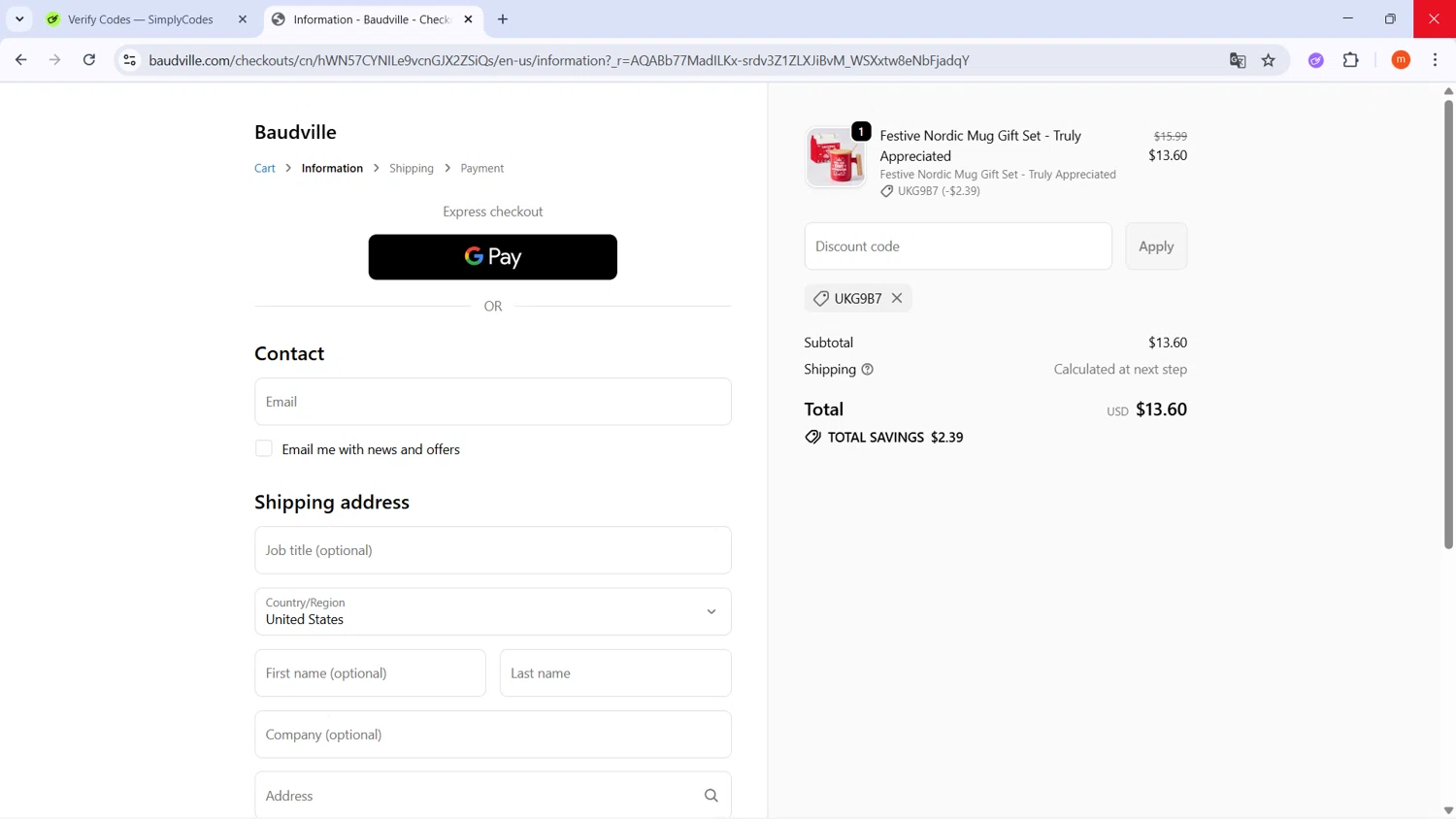Click the First name (optional) field
This screenshot has height=819, width=1456.
(370, 673)
